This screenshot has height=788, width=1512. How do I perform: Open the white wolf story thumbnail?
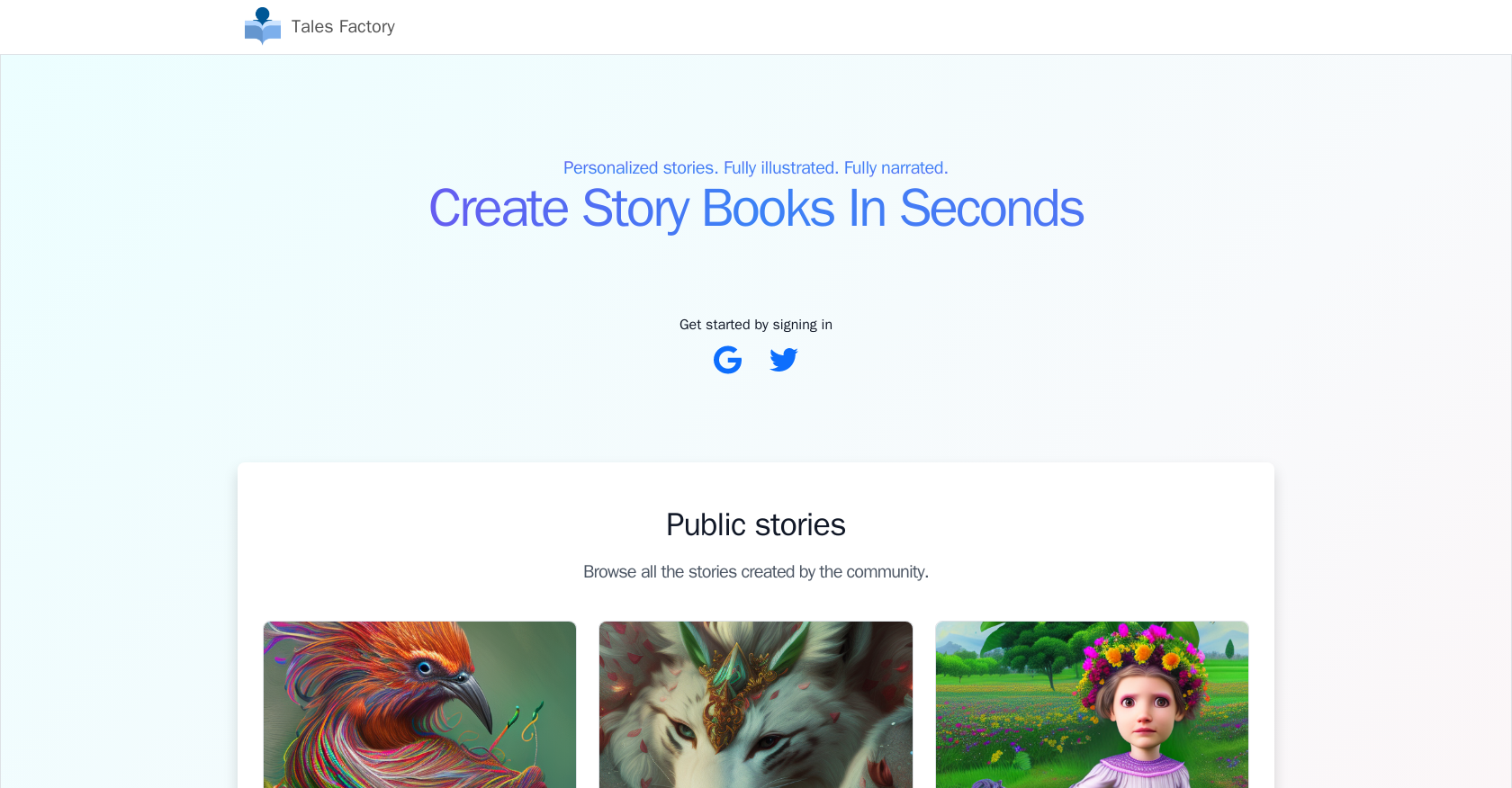click(x=756, y=704)
